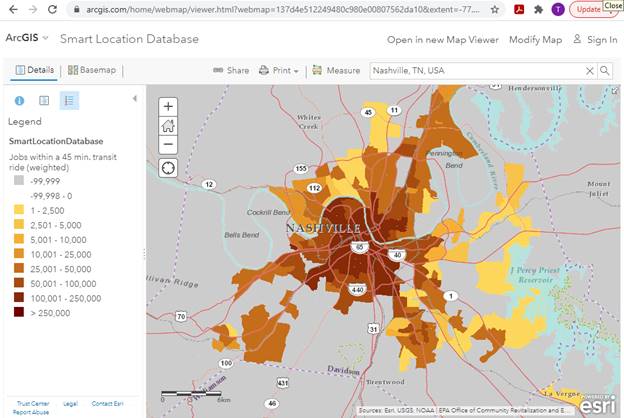Viewport: 624px width, 418px height.
Task: Bookmark page with star icon
Action: [x=495, y=9]
